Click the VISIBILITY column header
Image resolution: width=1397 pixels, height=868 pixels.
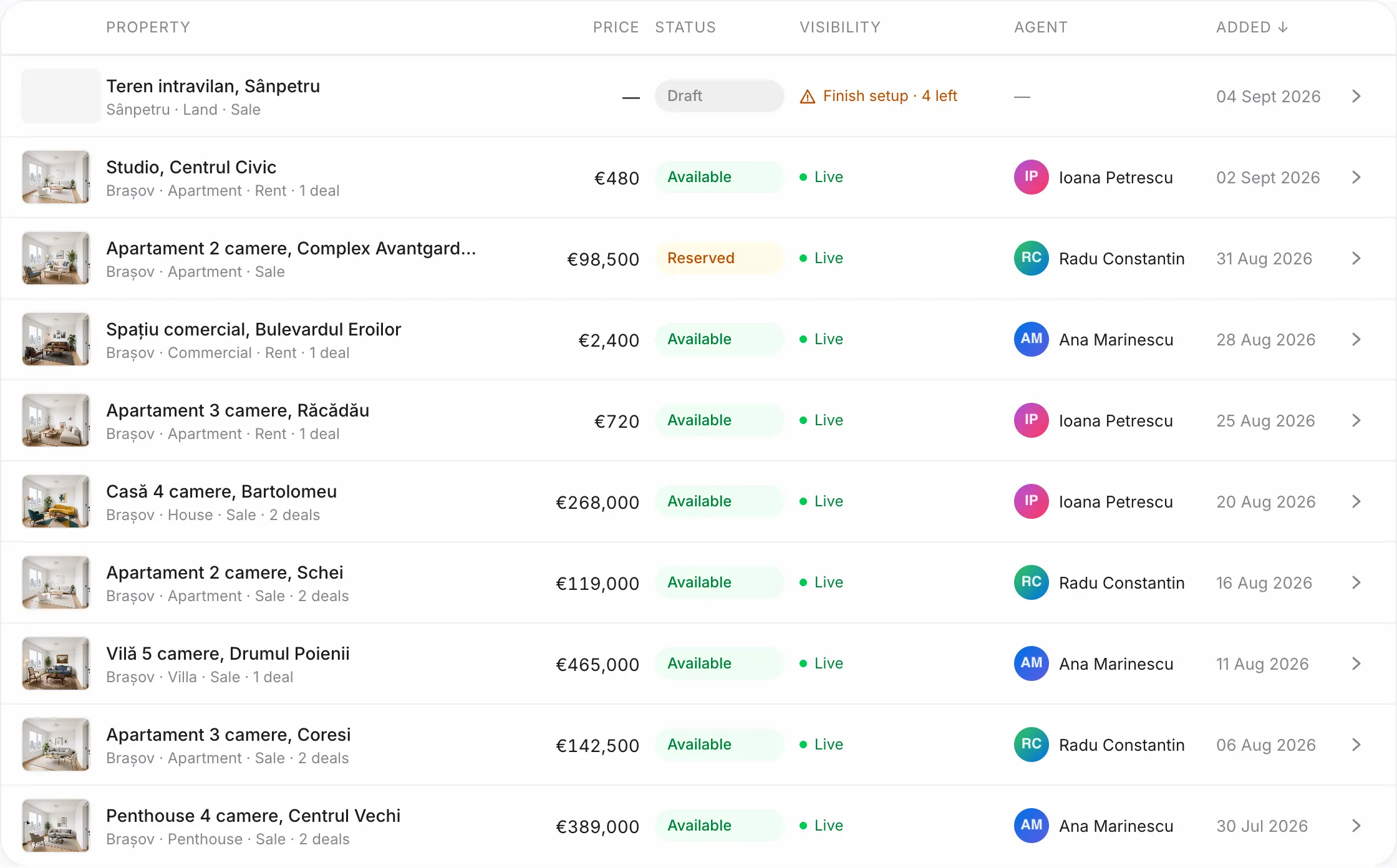tap(840, 27)
